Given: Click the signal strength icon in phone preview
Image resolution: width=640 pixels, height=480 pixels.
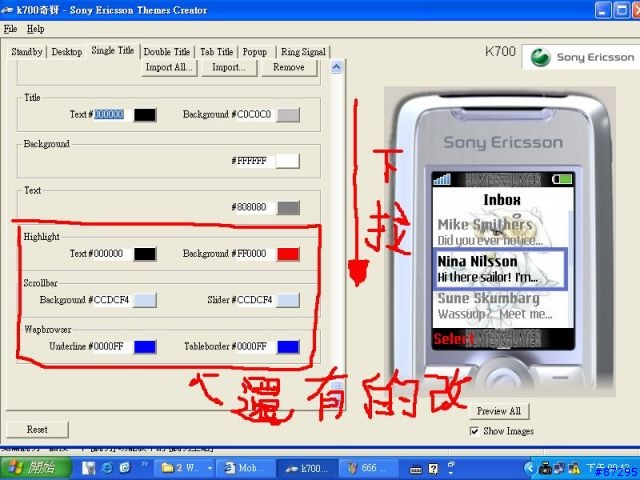Looking at the screenshot, I should [x=442, y=179].
